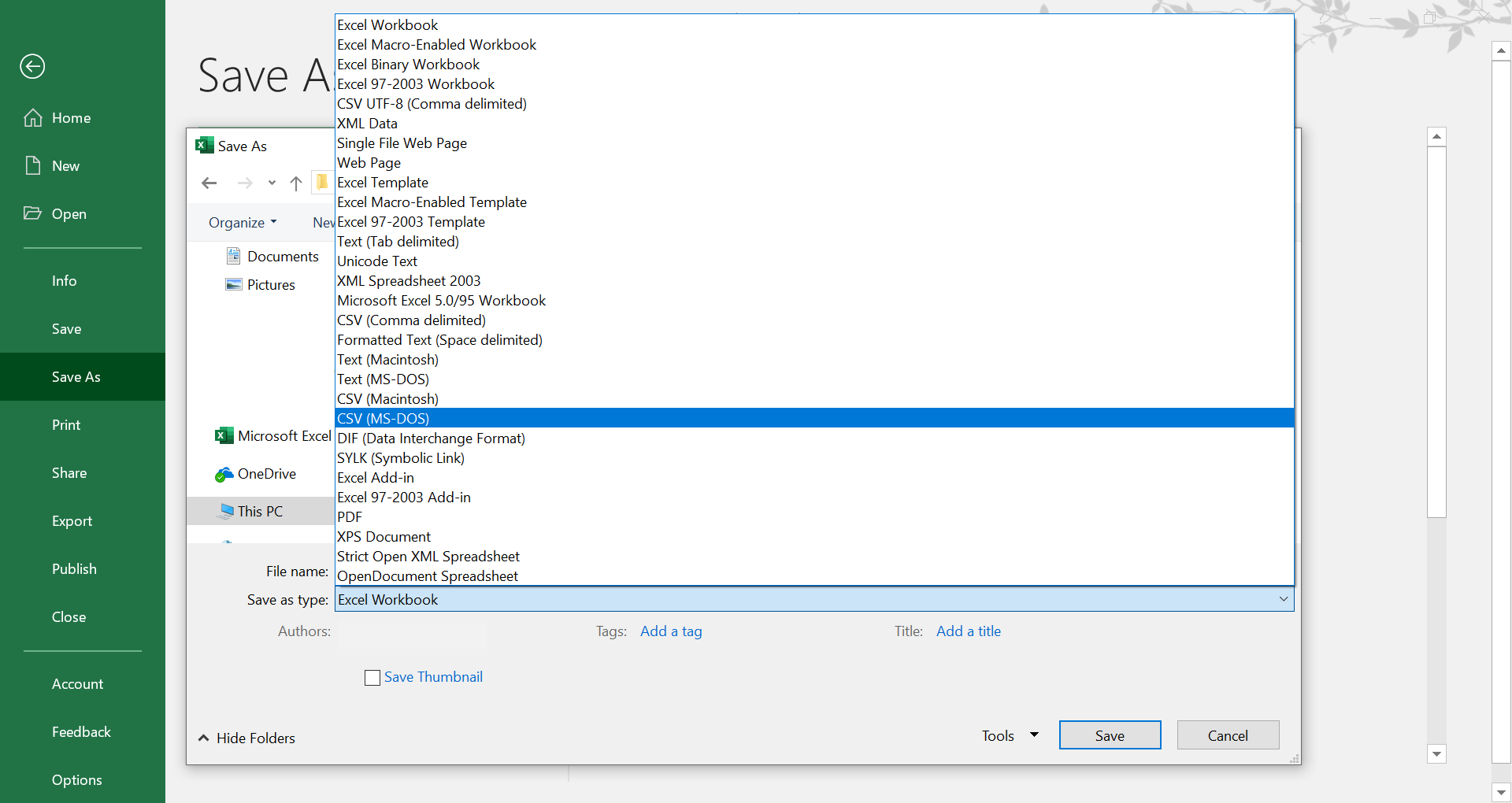This screenshot has width=1512, height=803.
Task: Click the Microsoft Excel tree icon
Action: pos(224,435)
